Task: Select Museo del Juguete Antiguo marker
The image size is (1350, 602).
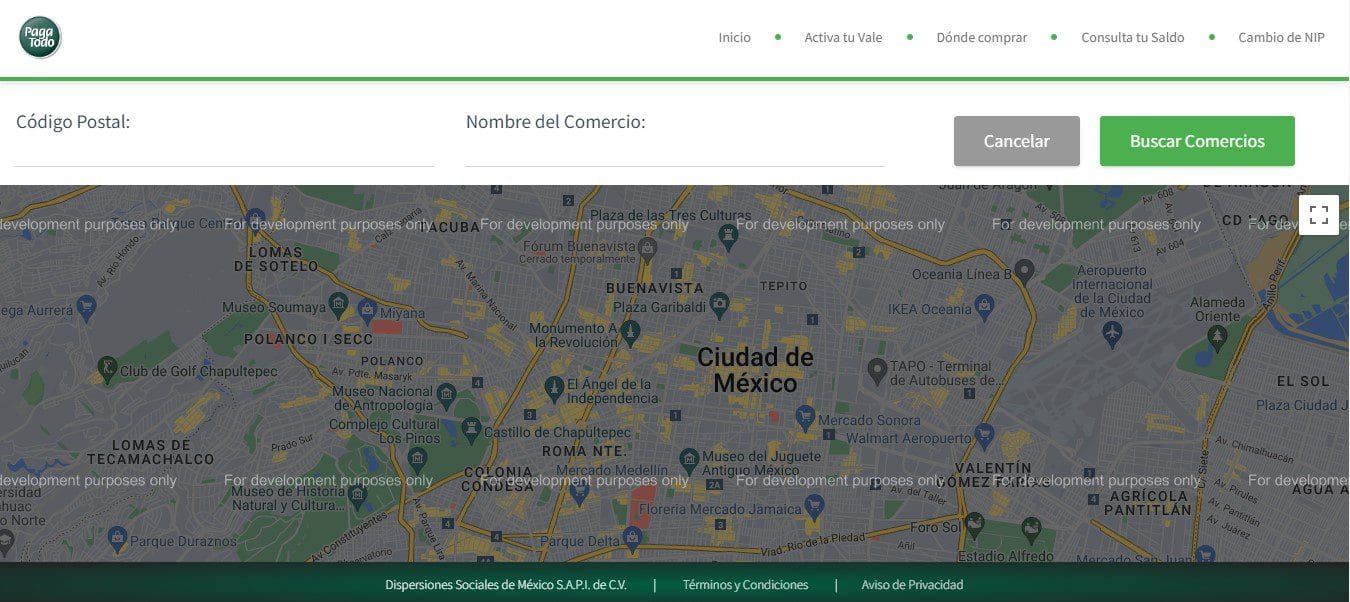Action: tap(689, 460)
